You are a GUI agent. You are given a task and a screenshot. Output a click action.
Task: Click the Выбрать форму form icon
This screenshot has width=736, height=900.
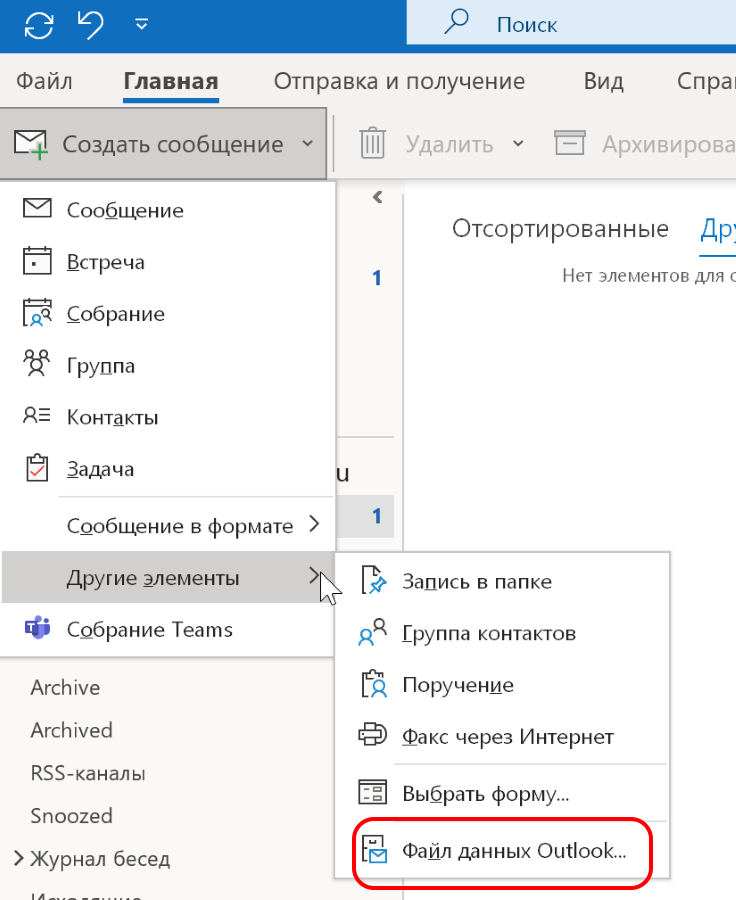(373, 793)
